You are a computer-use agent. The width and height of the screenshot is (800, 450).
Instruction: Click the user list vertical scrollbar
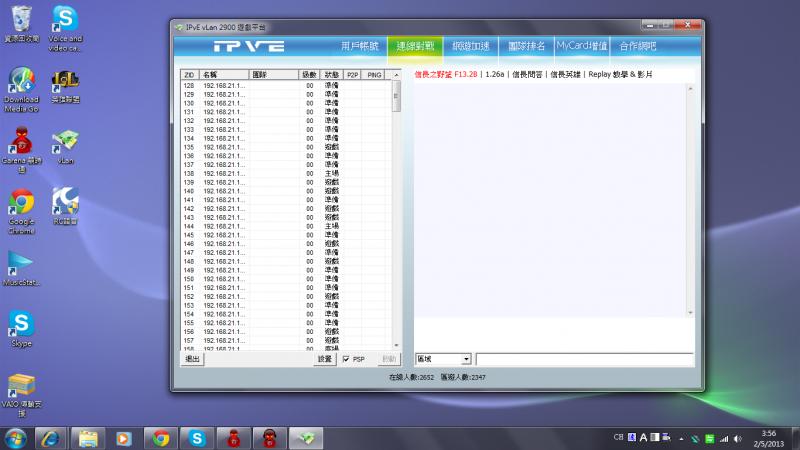[395, 200]
